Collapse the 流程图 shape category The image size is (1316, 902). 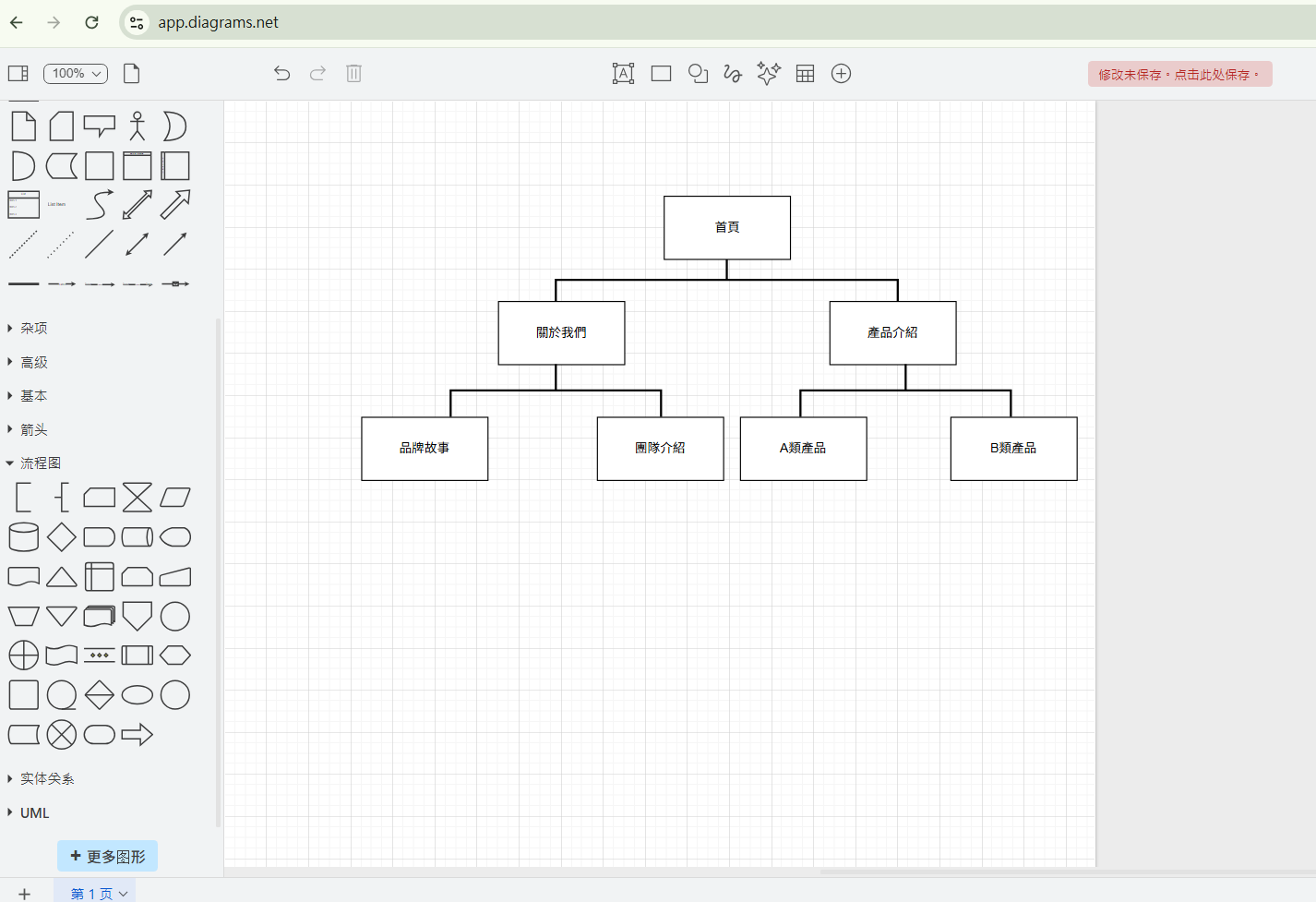click(41, 463)
